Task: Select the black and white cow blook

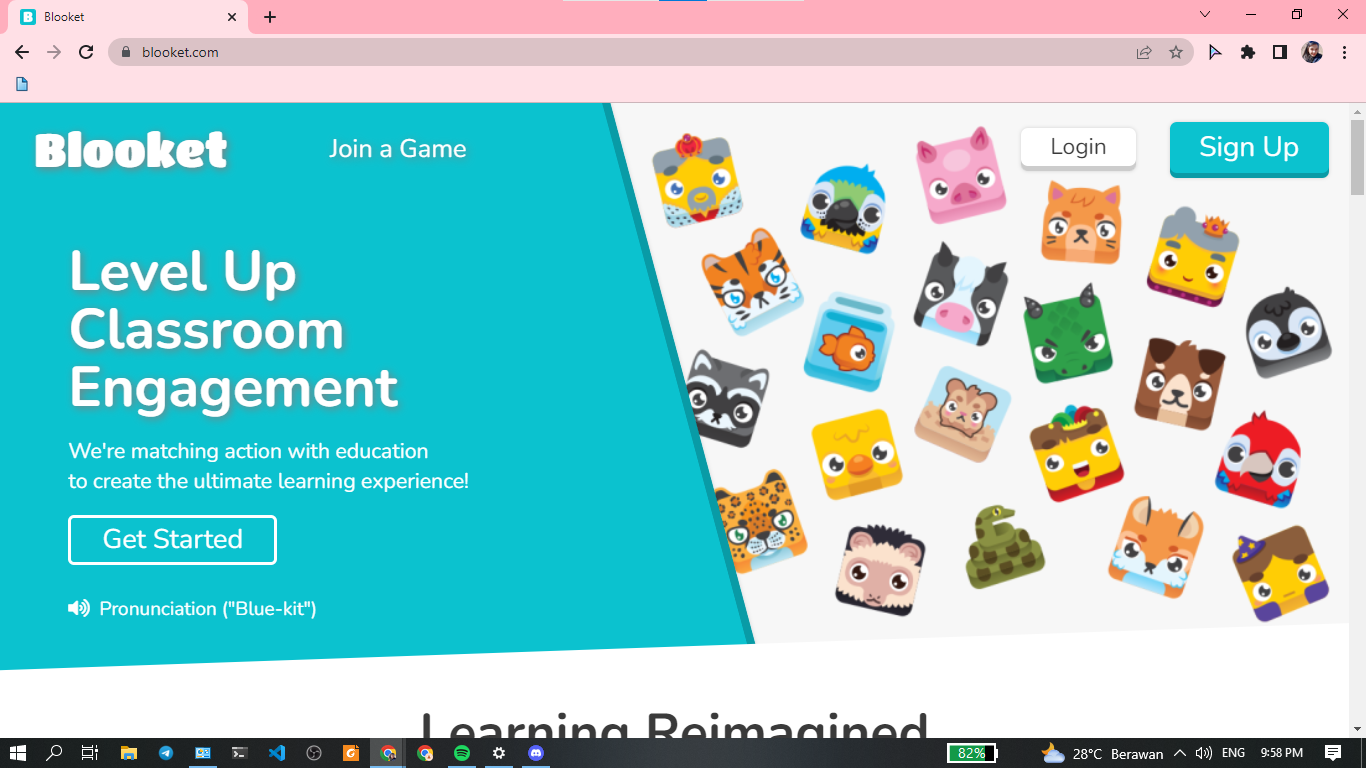Action: click(960, 292)
